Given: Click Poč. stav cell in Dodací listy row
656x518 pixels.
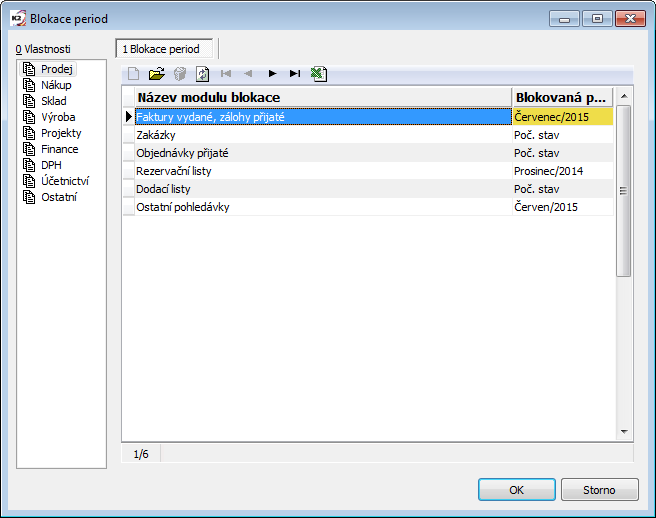Looking at the screenshot, I should point(563,189).
